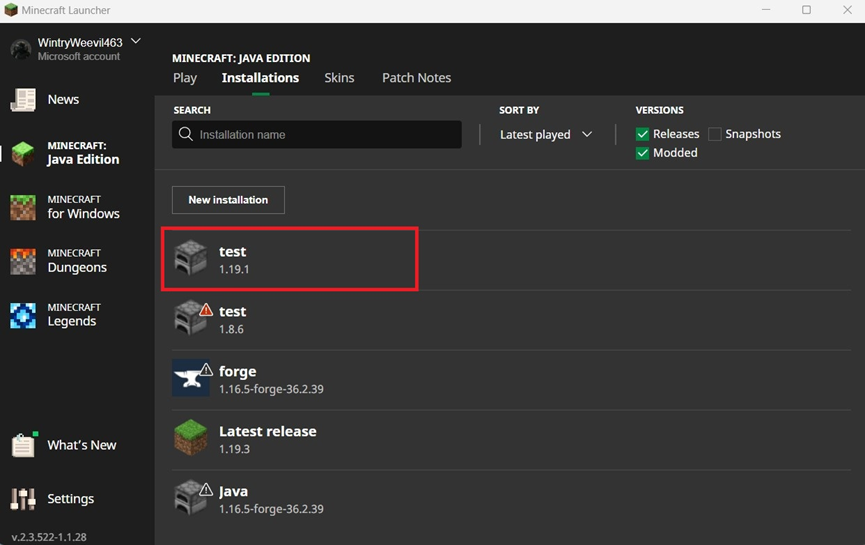This screenshot has width=865, height=545.
Task: Select the Java 1.16.5-forge installation entry
Action: click(511, 500)
